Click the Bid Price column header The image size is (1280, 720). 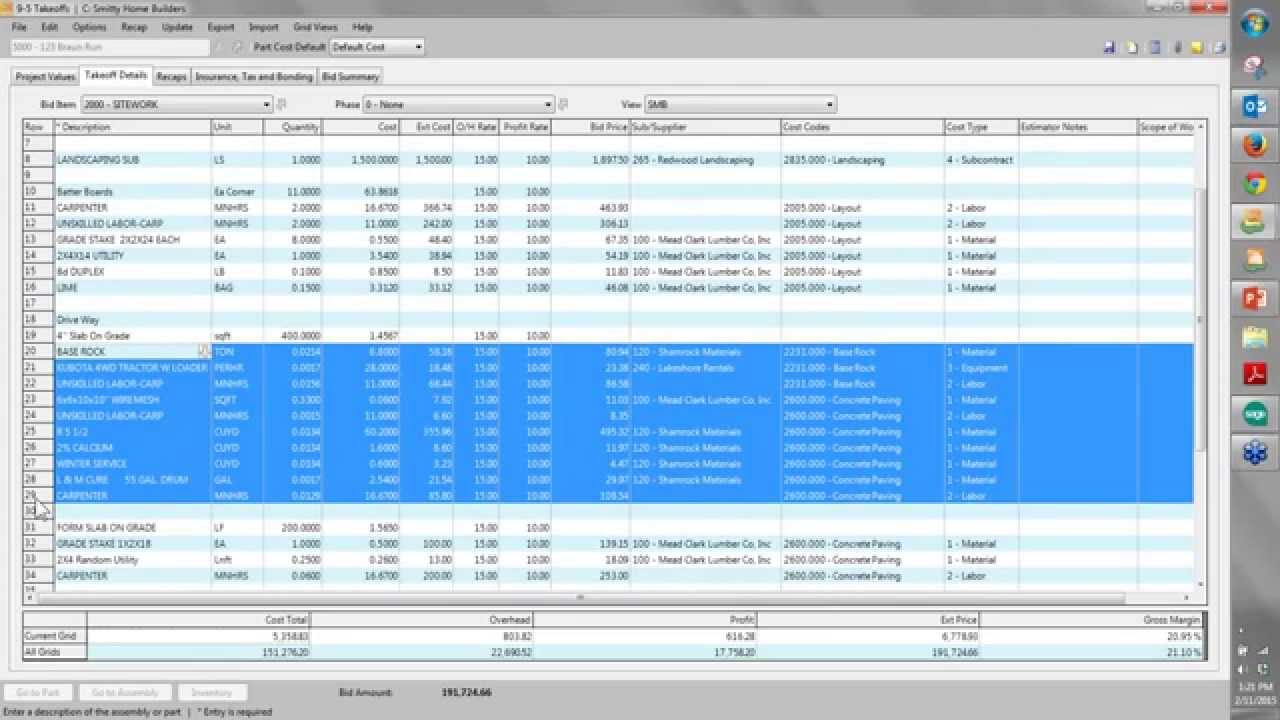tap(590, 127)
